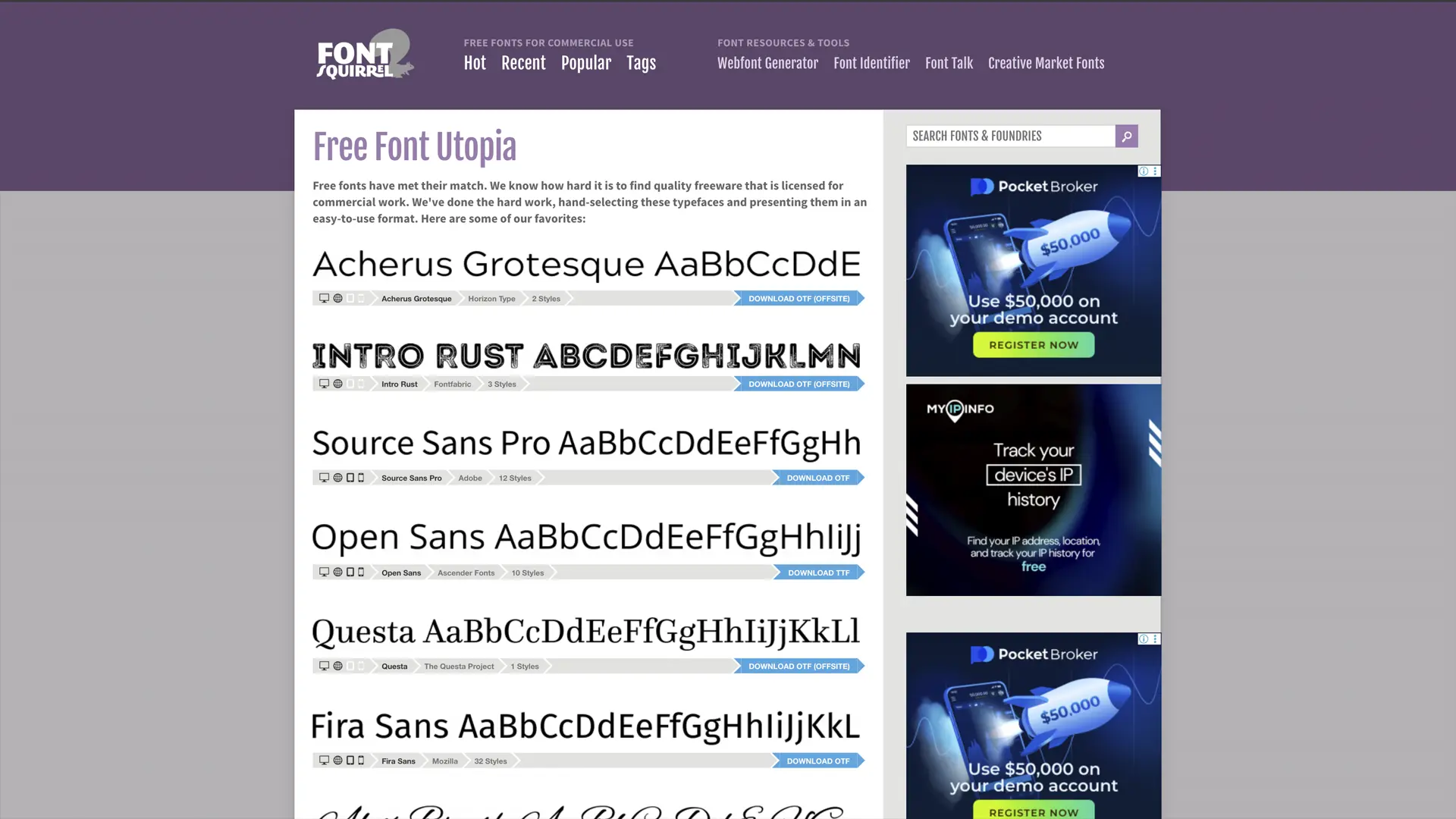This screenshot has height=819, width=1456.
Task: Download Fira Sans OTF
Action: point(818,761)
